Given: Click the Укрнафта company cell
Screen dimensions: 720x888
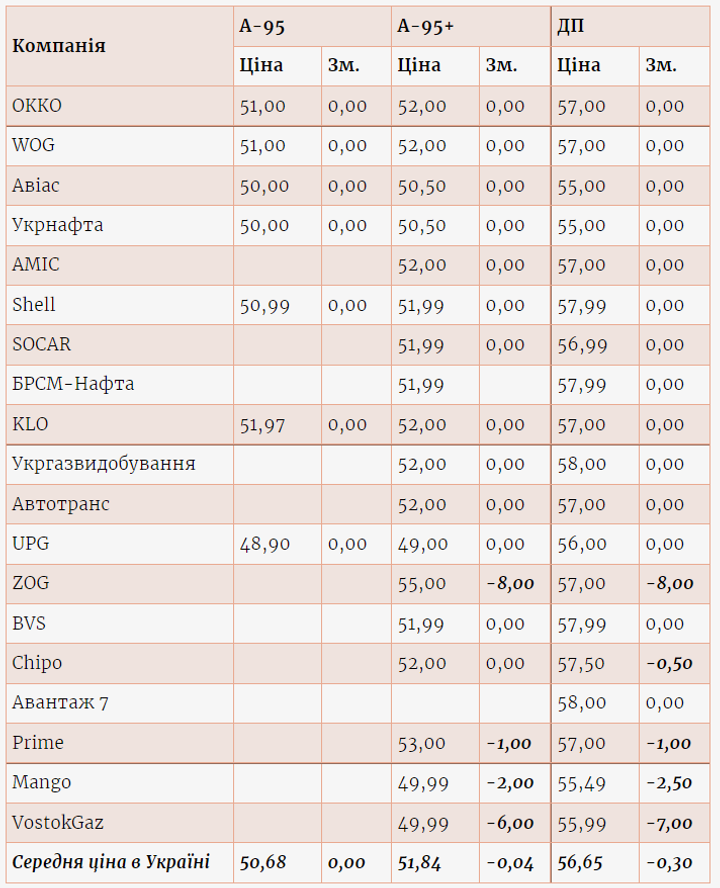Looking at the screenshot, I should pos(57,225).
